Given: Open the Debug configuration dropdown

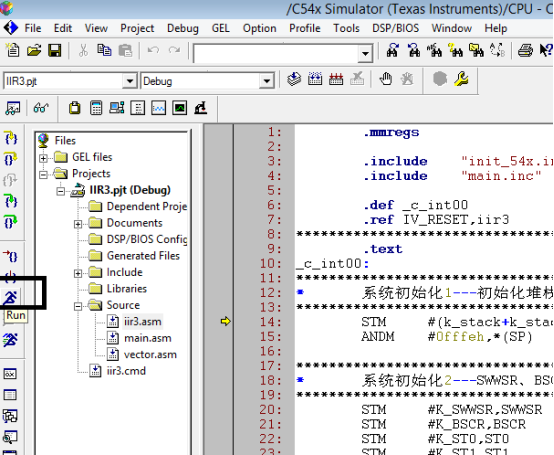Looking at the screenshot, I should (266, 81).
